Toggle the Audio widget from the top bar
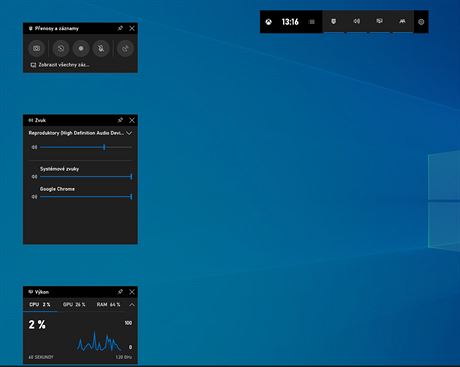Image resolution: width=460 pixels, height=367 pixels. coord(357,21)
